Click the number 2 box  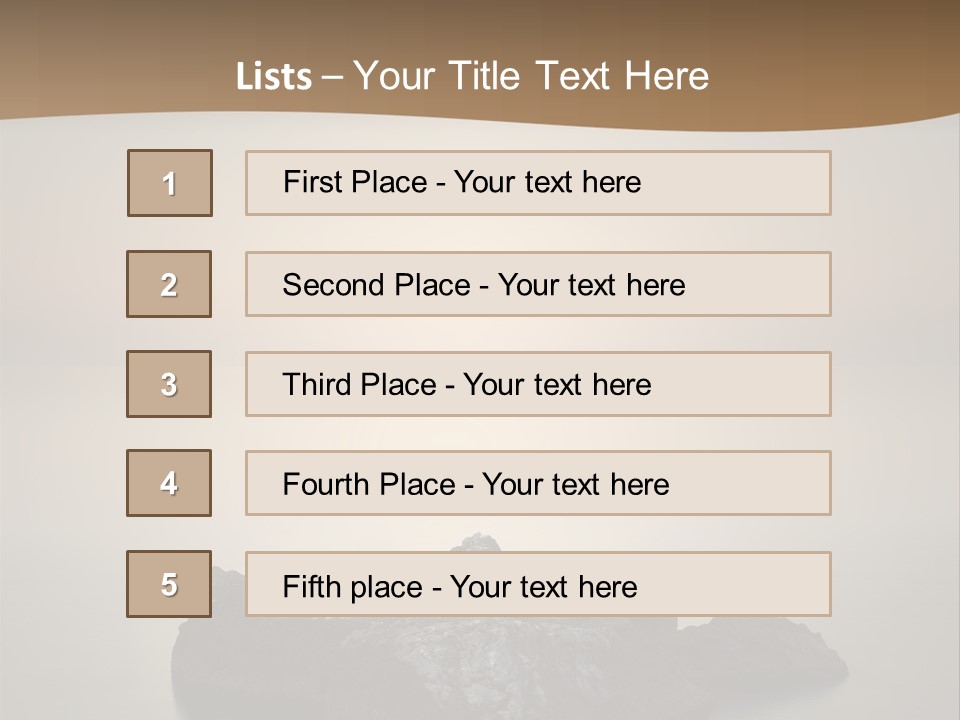coord(169,284)
